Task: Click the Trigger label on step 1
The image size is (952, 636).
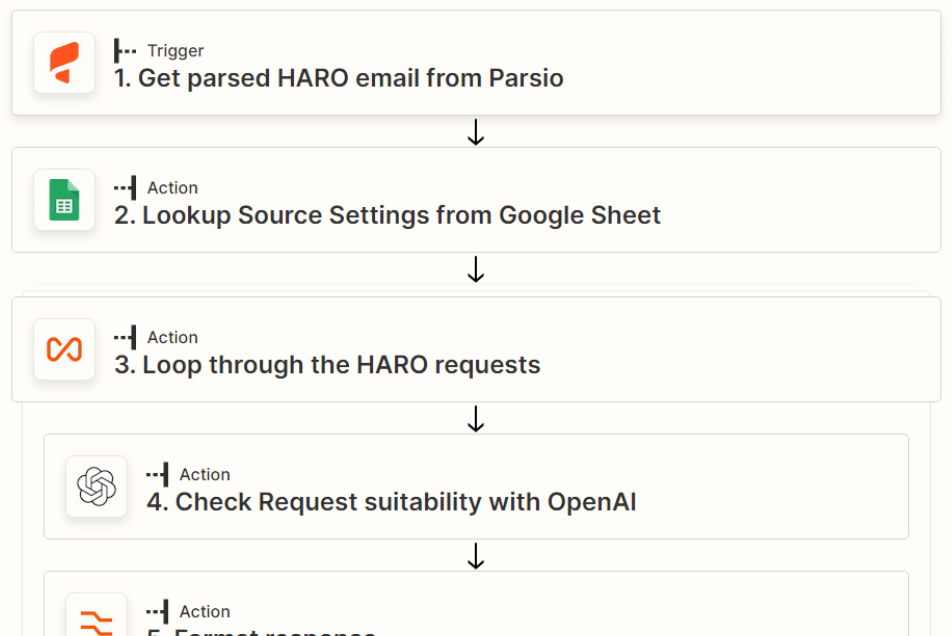Action: (x=175, y=51)
